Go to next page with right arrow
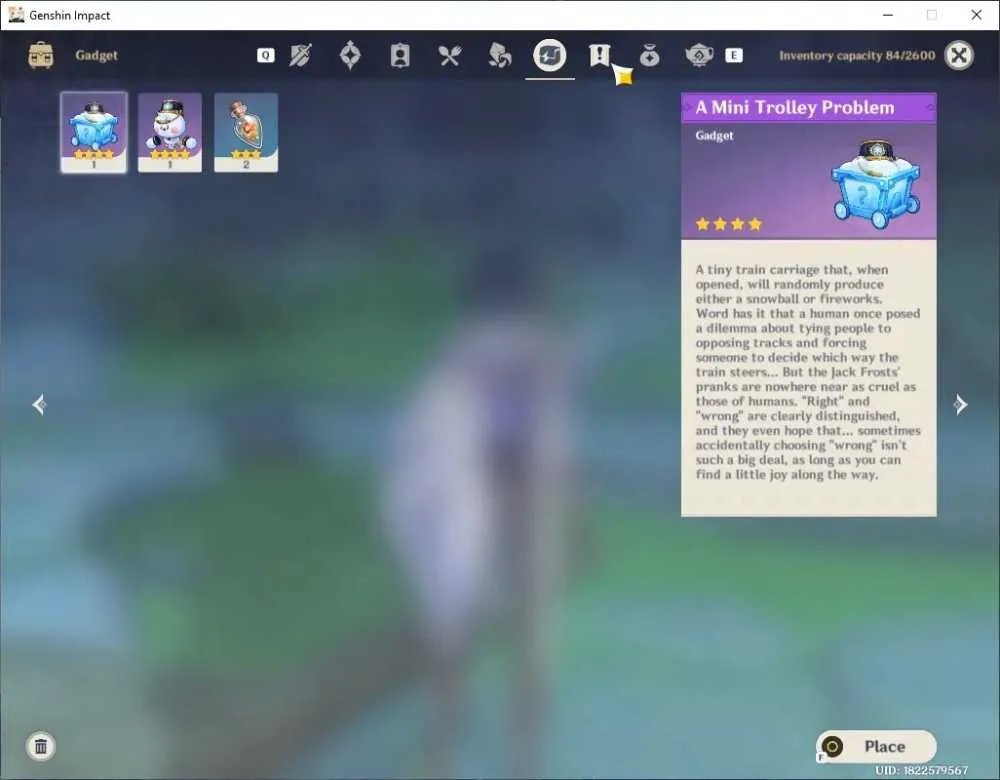This screenshot has height=780, width=1000. coord(960,404)
